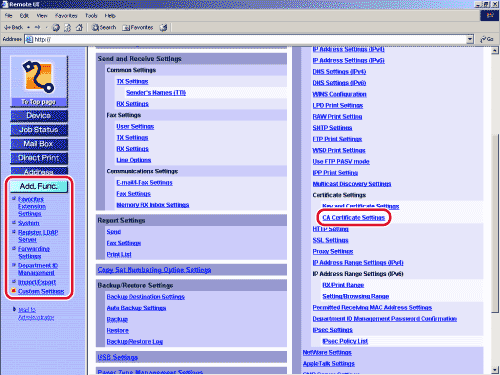The image size is (500, 375).
Task: Open Favorites from the toolbar
Action: (138, 27)
